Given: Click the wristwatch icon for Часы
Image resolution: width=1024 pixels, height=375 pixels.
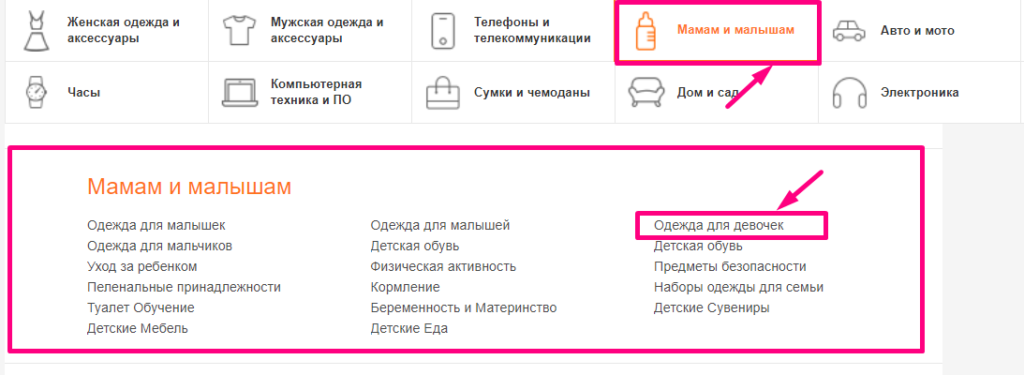Looking at the screenshot, I should (37, 92).
